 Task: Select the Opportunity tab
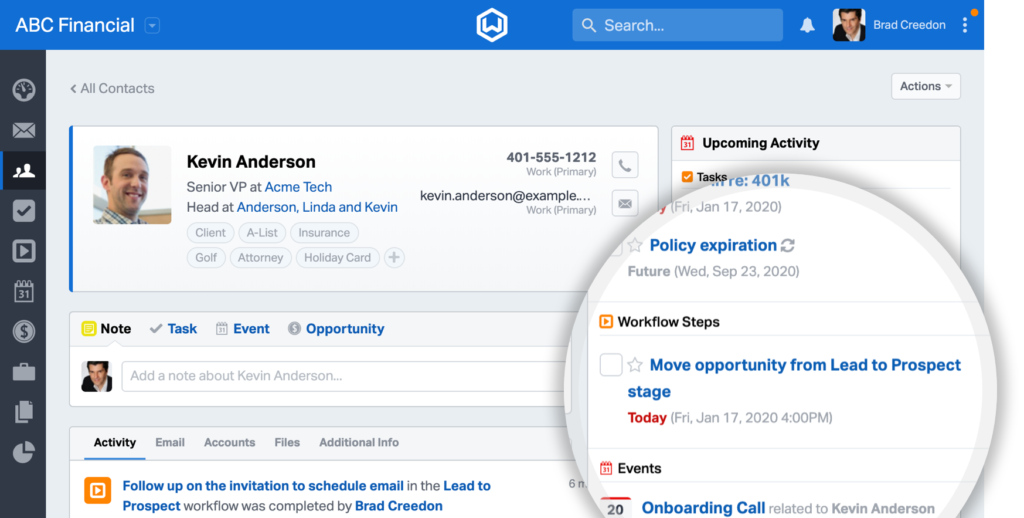(x=336, y=329)
